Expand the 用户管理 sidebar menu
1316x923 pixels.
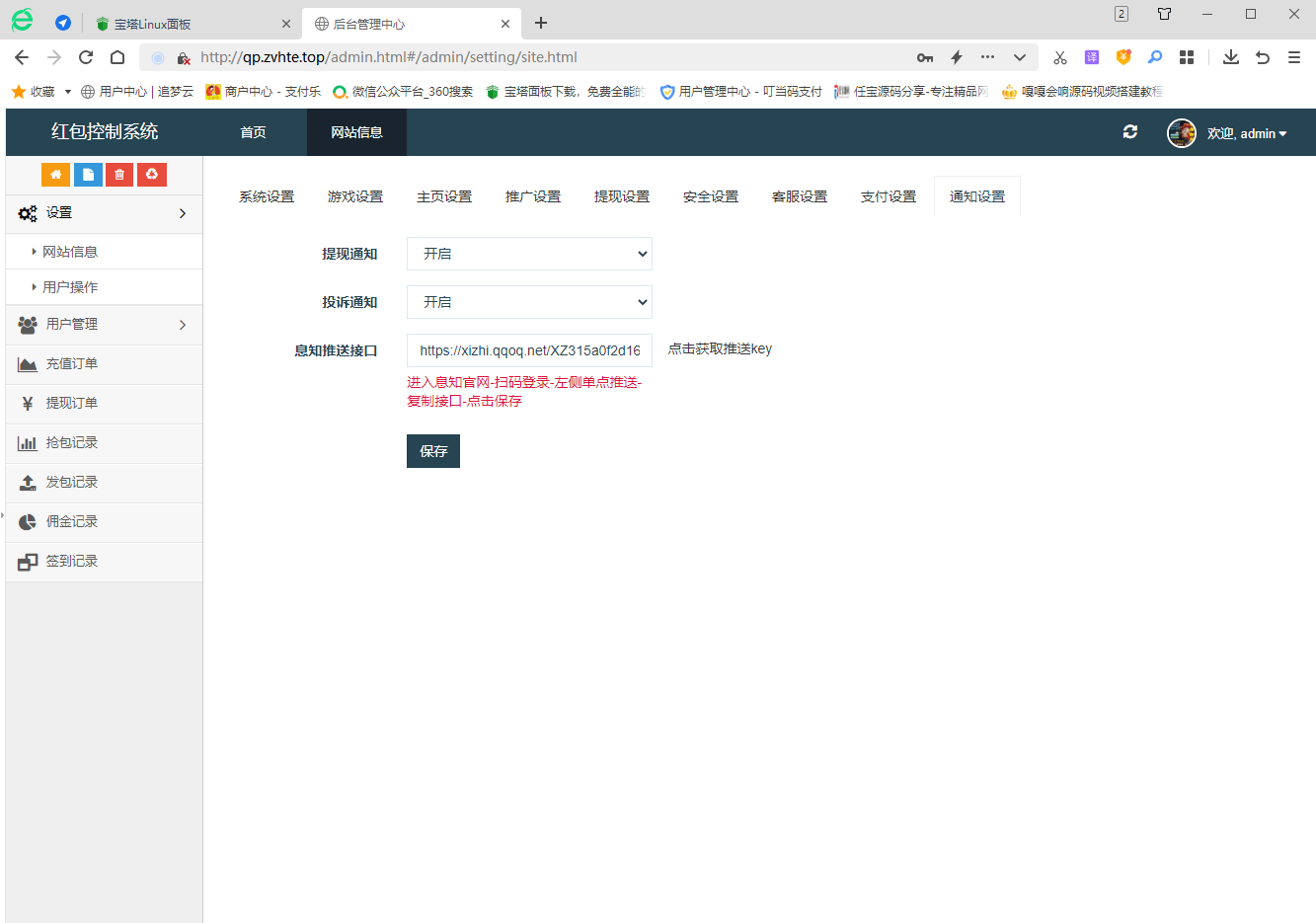click(104, 325)
